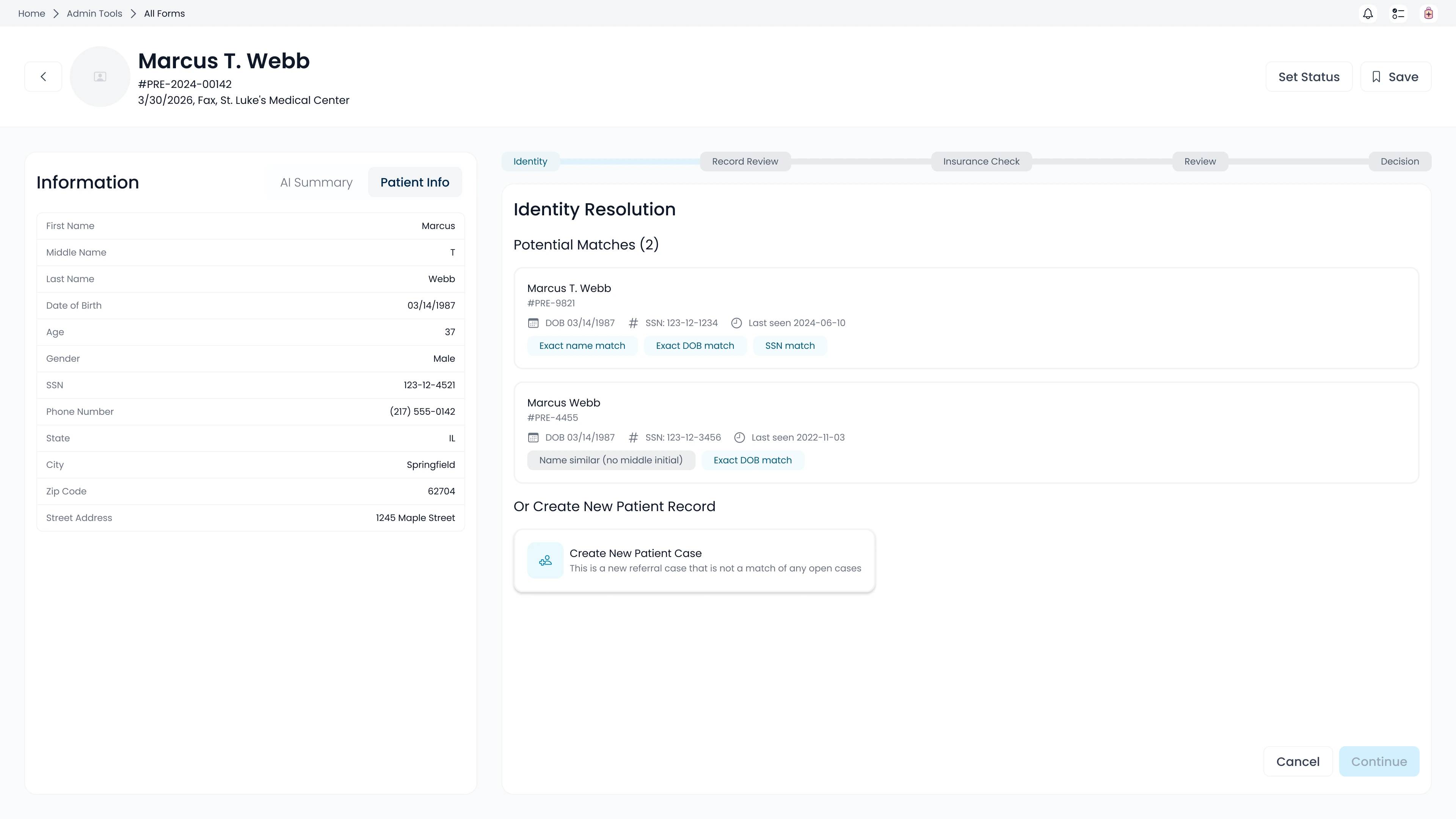Click the SSN match tag
This screenshot has height=819, width=1456.
(789, 346)
